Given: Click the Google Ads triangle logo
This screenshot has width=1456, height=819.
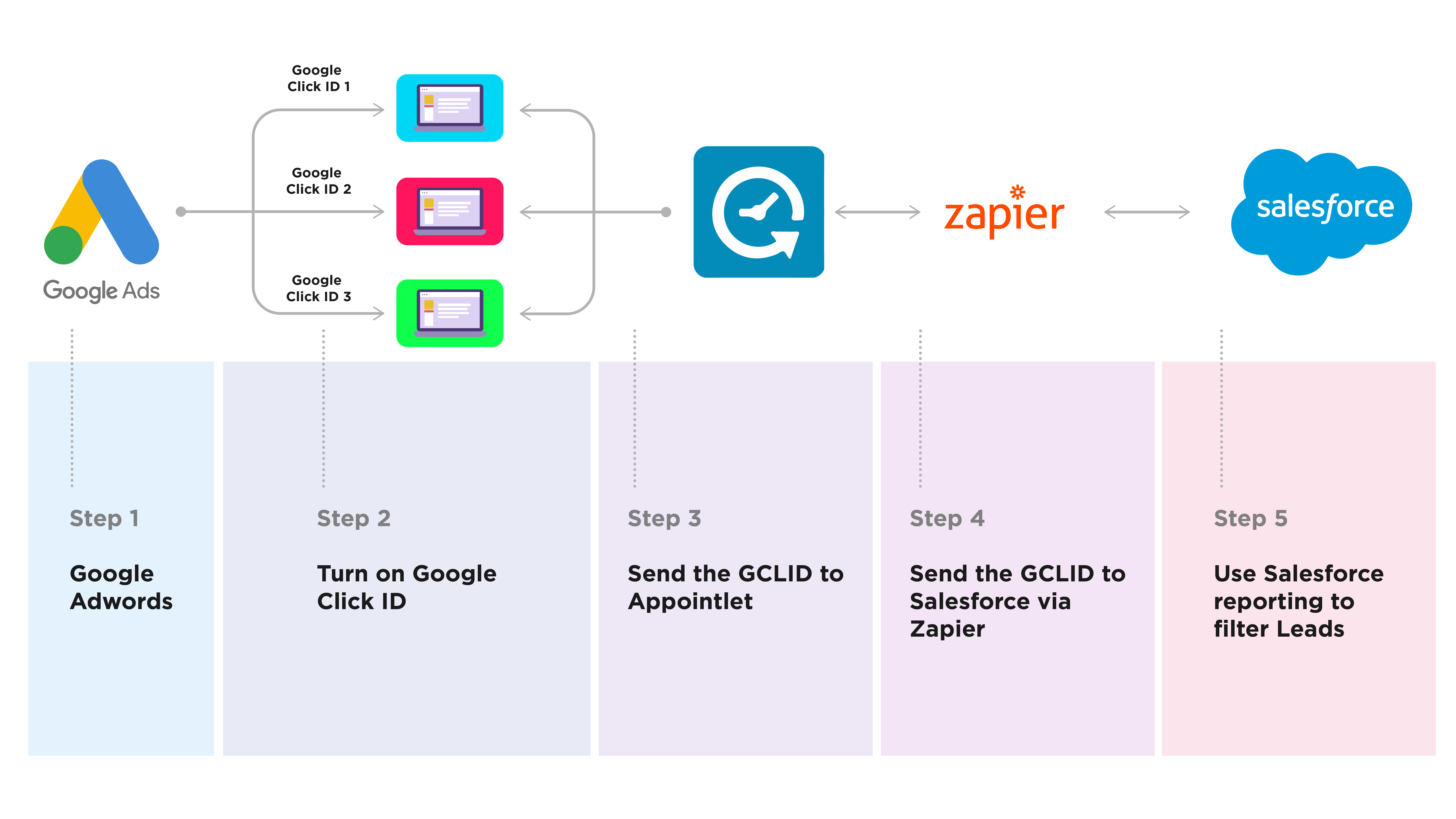Looking at the screenshot, I should pos(100,210).
